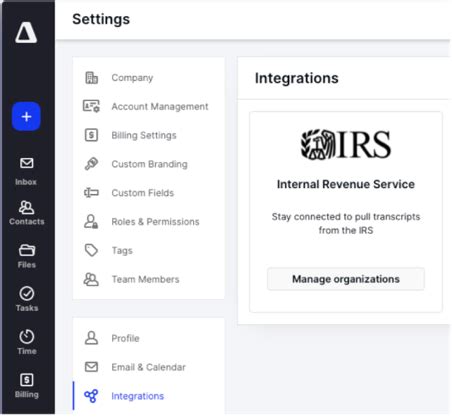Select the Integrations menu item
Viewport: 452px width, 417px height.
click(x=149, y=396)
